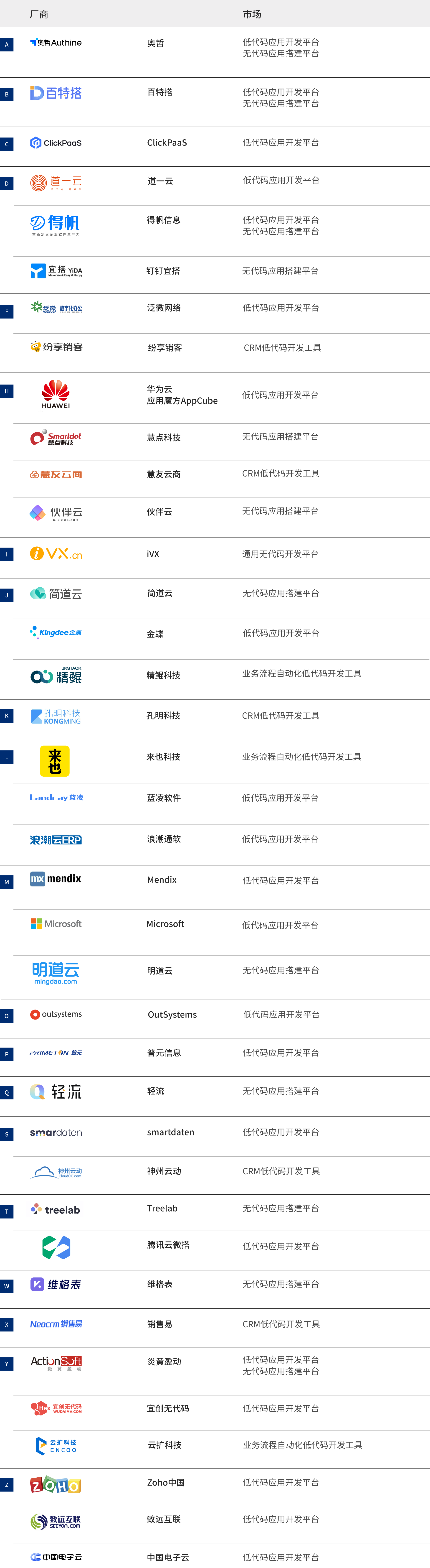Click 通用无代码开发平台 in iVX row
The image size is (430, 1568).
click(280, 554)
